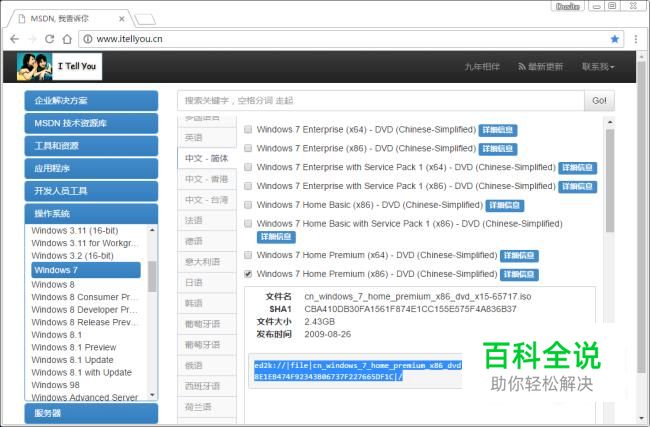Viewport: 650px width, 427px height.
Task: Check Windows 7 Enterprise (x64) DVD checkbox
Action: pyautogui.click(x=248, y=129)
